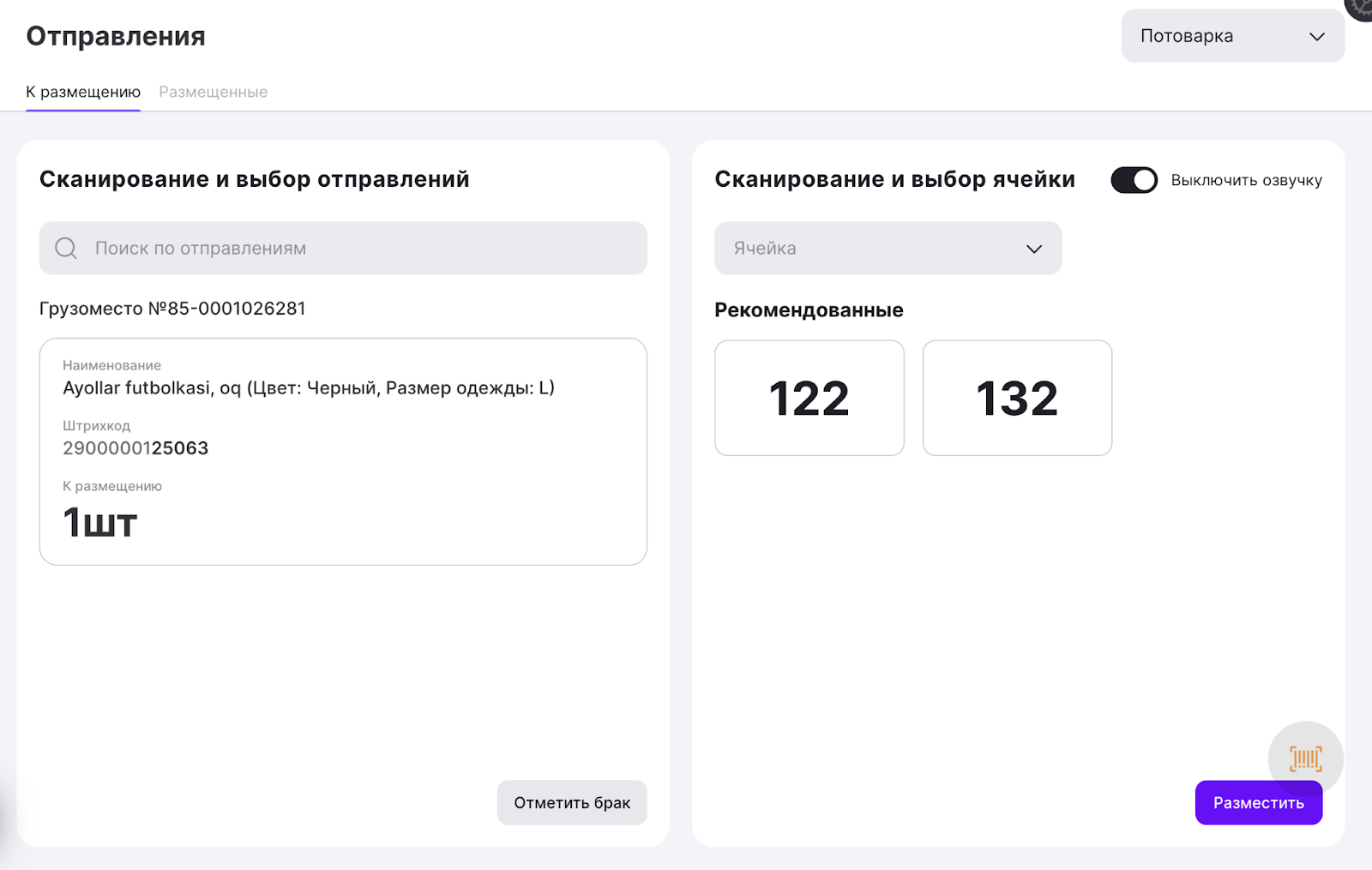Select the Ayollar futbolkasi product name

(x=309, y=388)
